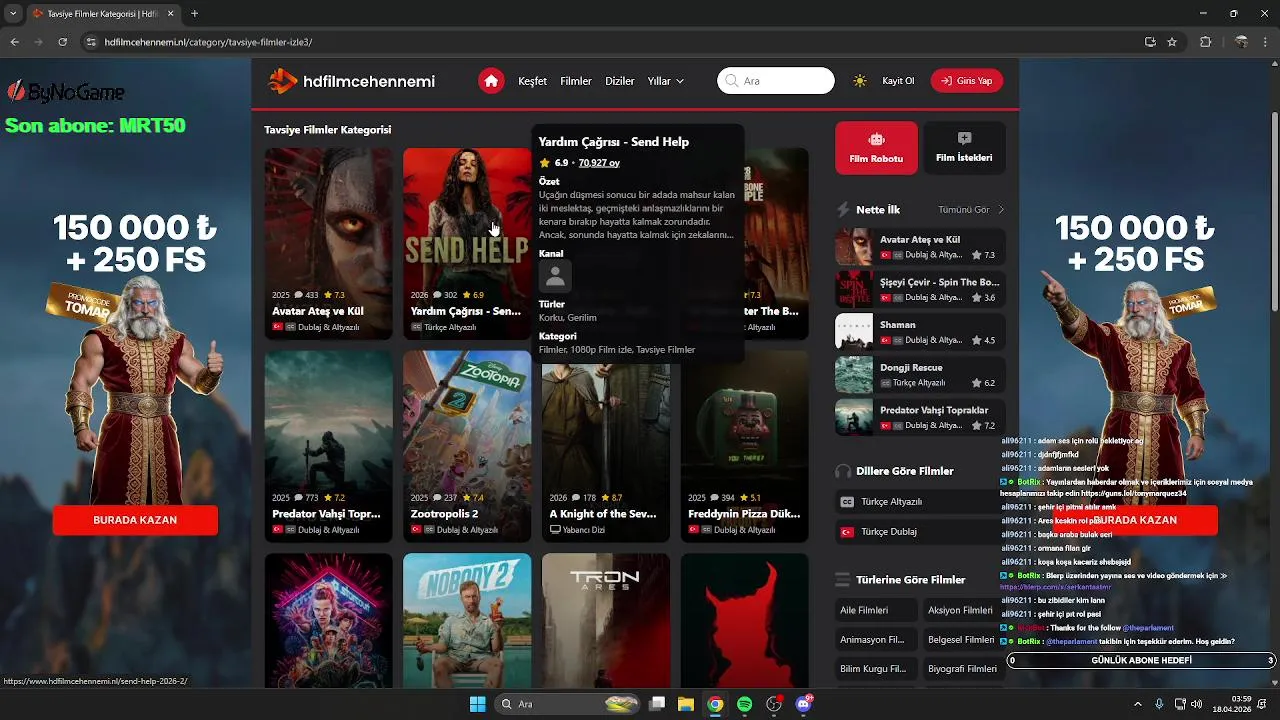Open Discord from the taskbar

click(x=803, y=704)
